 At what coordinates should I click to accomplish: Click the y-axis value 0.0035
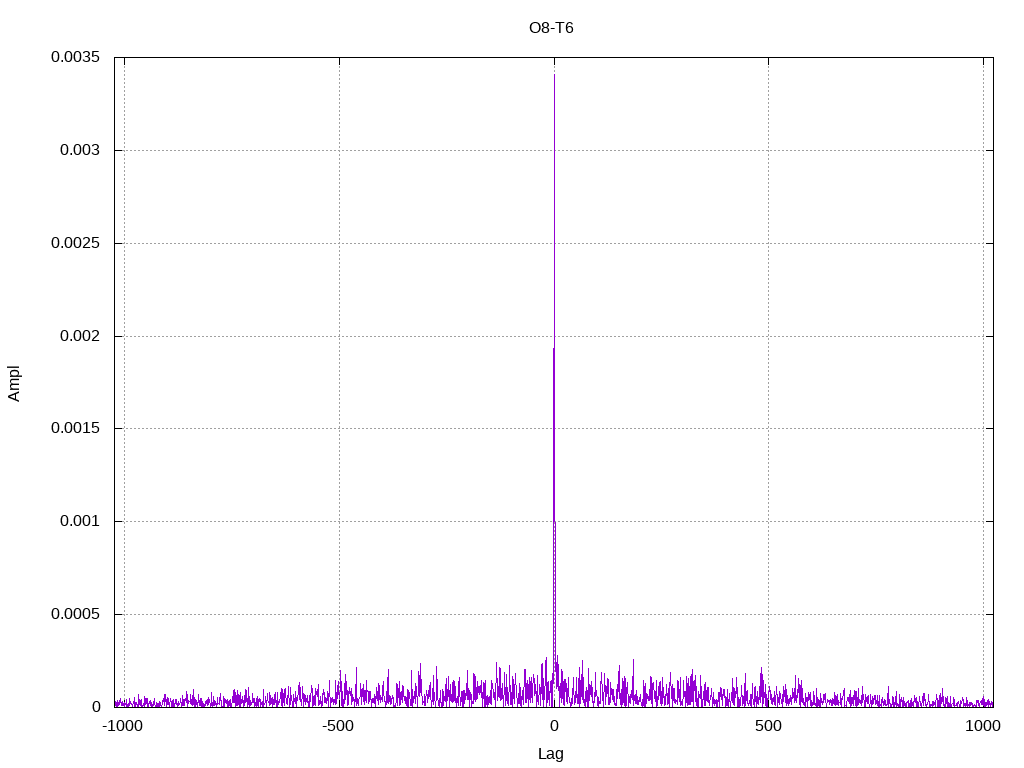pos(76,57)
